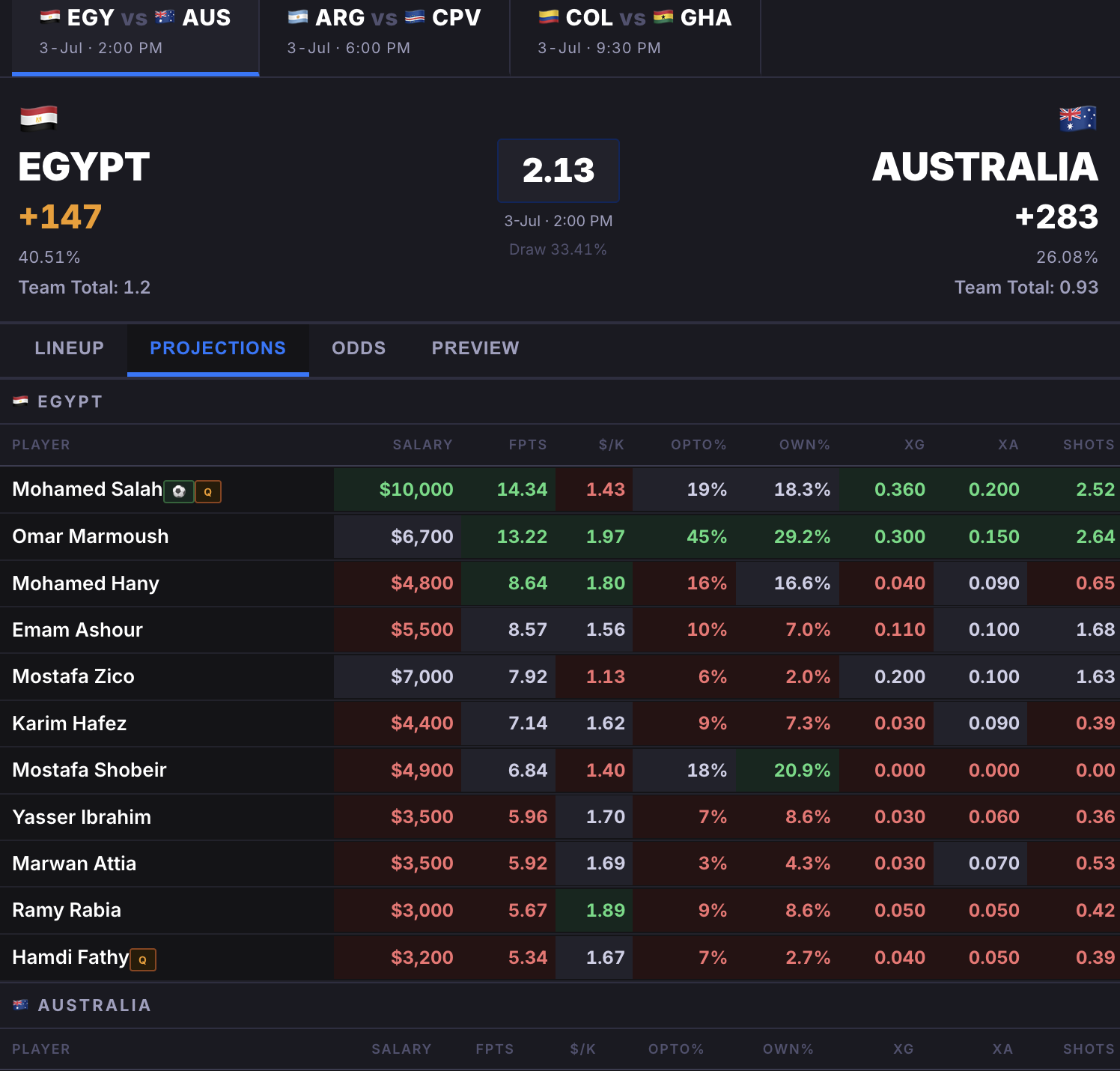
Task: Sort Egypt table by XG column
Action: click(915, 445)
